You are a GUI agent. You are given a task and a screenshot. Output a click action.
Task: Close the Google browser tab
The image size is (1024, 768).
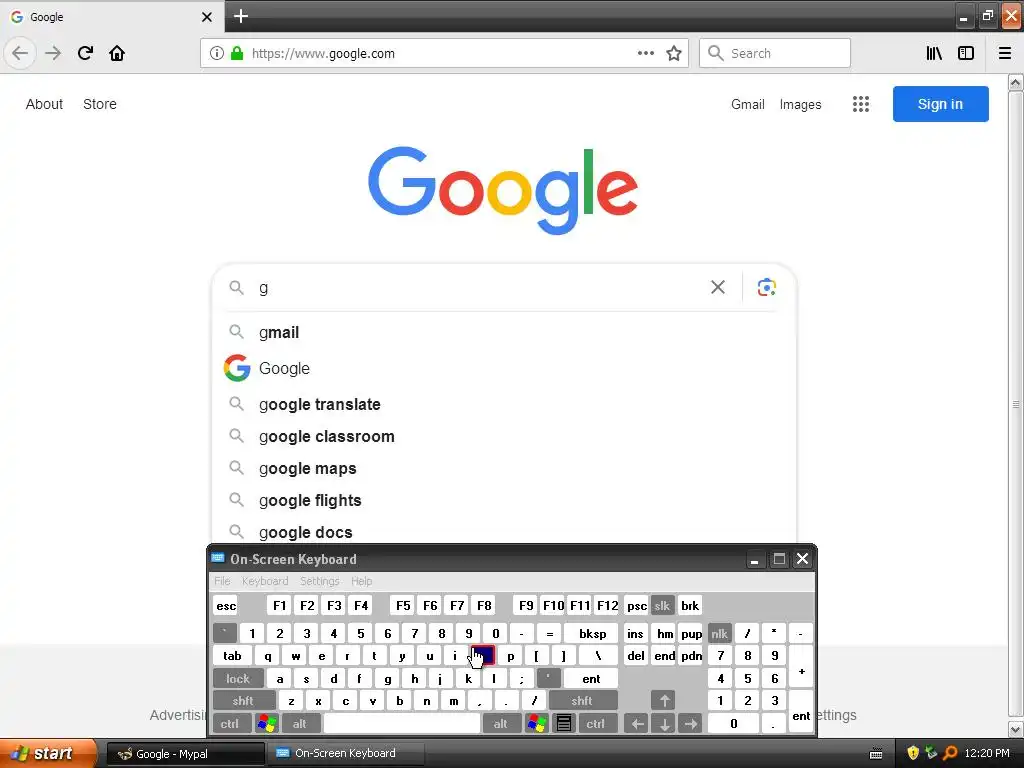click(206, 17)
